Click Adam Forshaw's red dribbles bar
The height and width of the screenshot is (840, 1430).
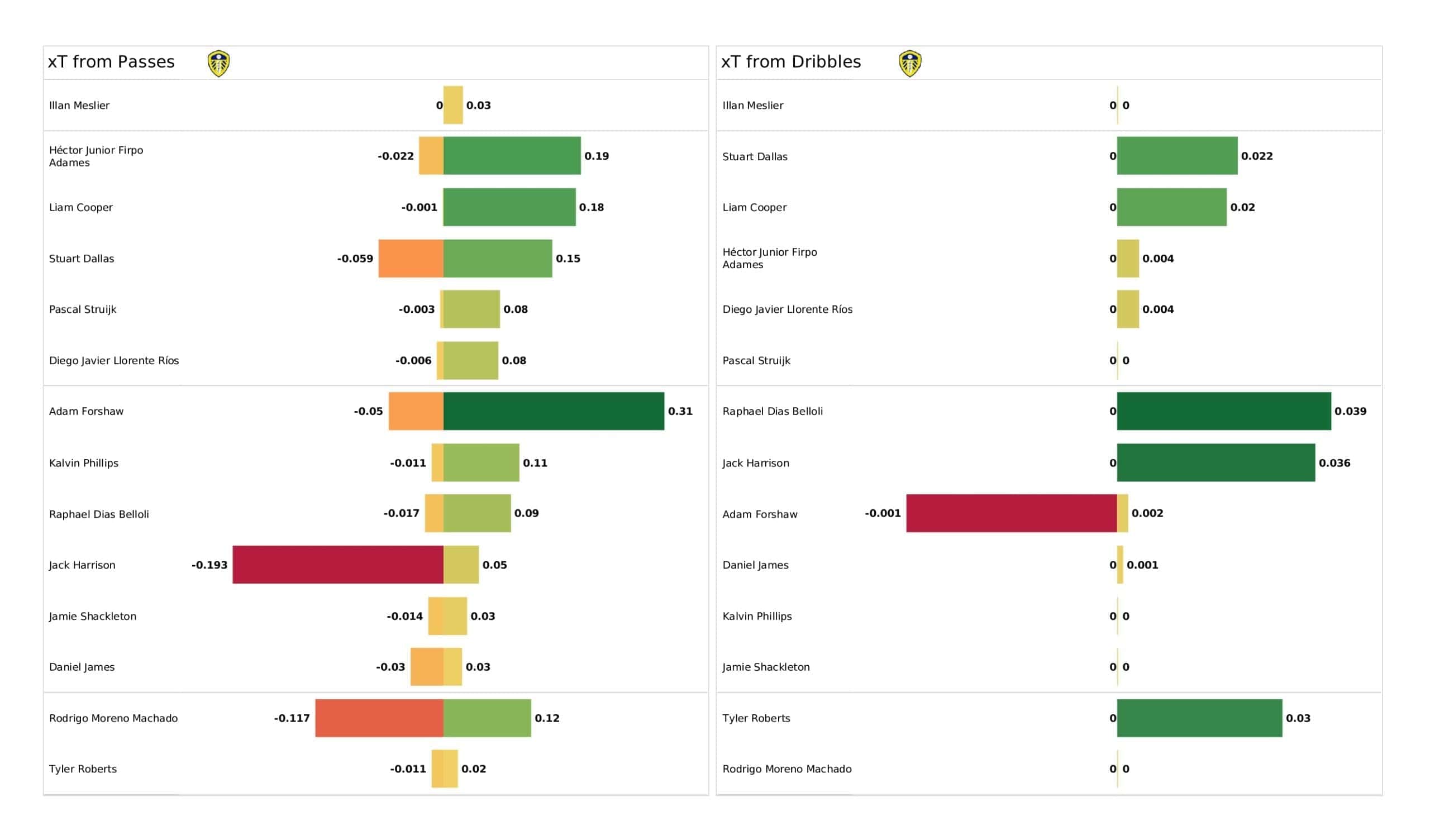tap(1012, 513)
